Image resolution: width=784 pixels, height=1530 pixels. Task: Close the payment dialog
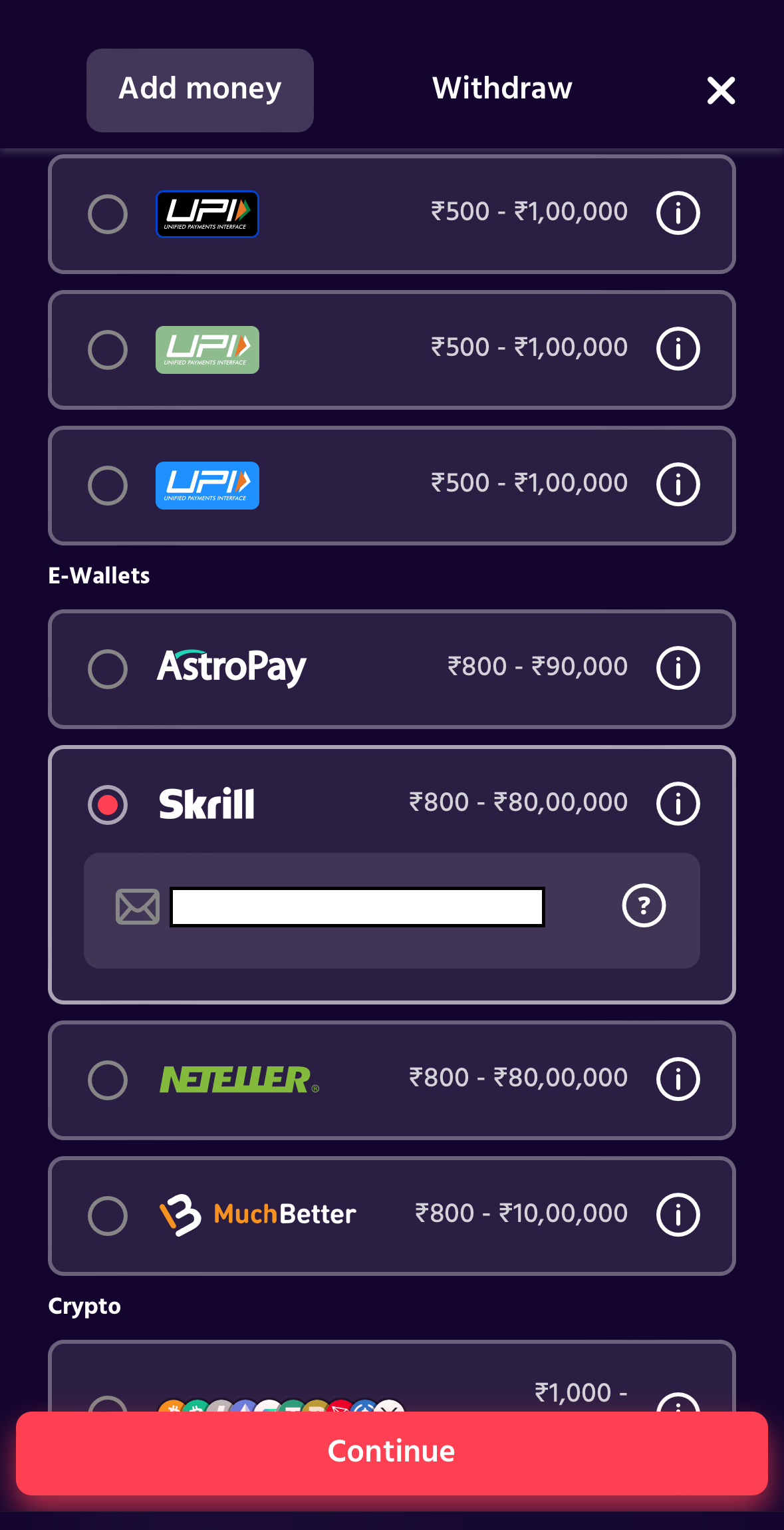click(720, 90)
